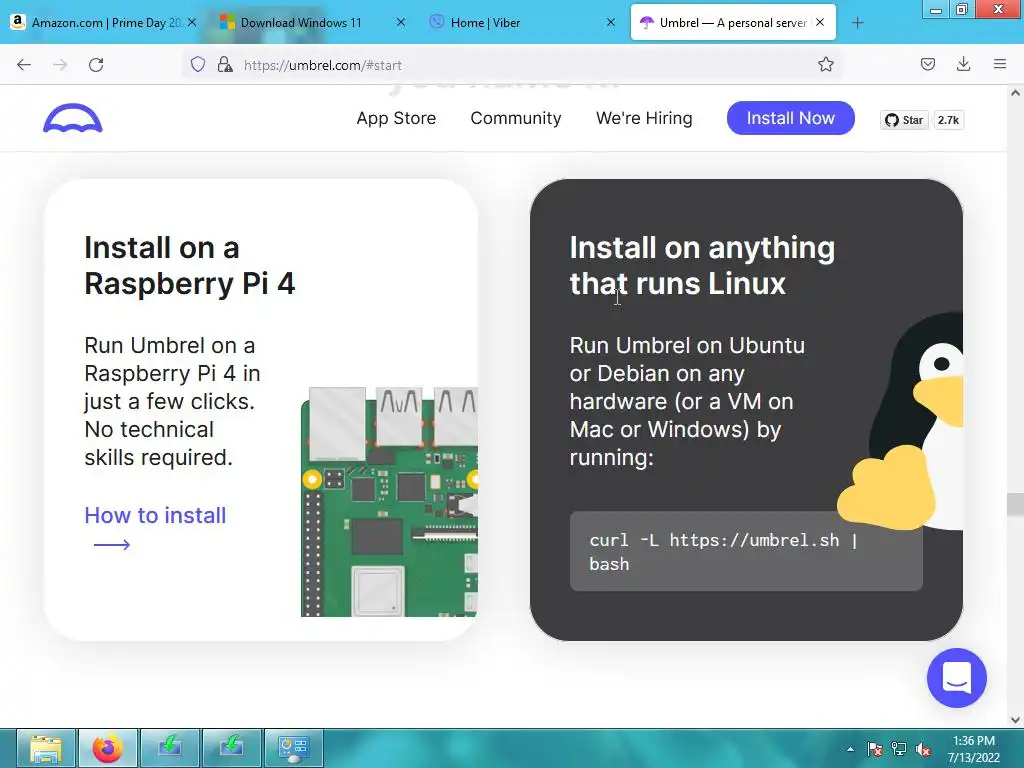Close the Home | Viber tab
This screenshot has height=768, width=1024.
coord(611,22)
